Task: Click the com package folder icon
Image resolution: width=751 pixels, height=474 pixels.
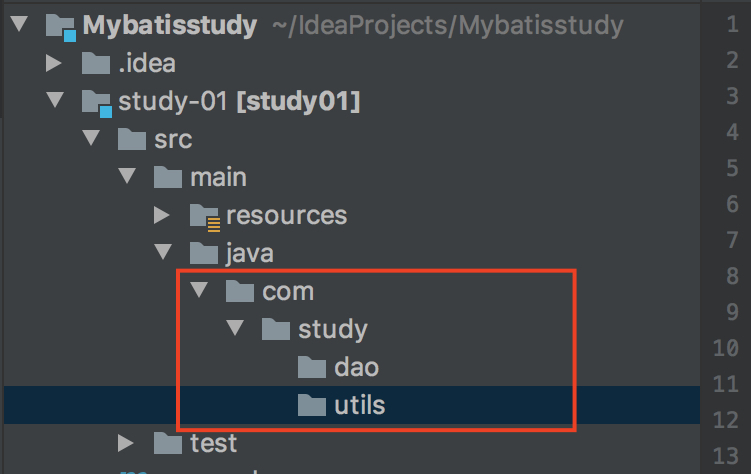Action: (240, 291)
